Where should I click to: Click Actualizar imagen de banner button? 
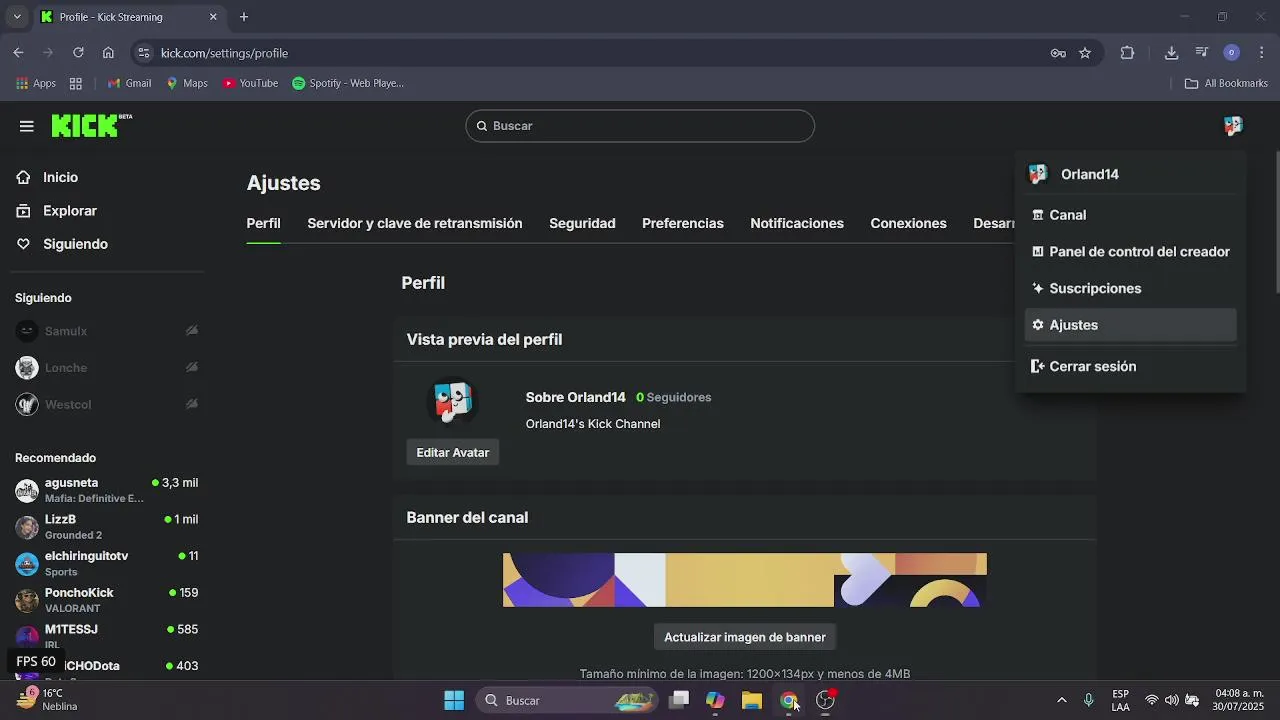pyautogui.click(x=745, y=637)
